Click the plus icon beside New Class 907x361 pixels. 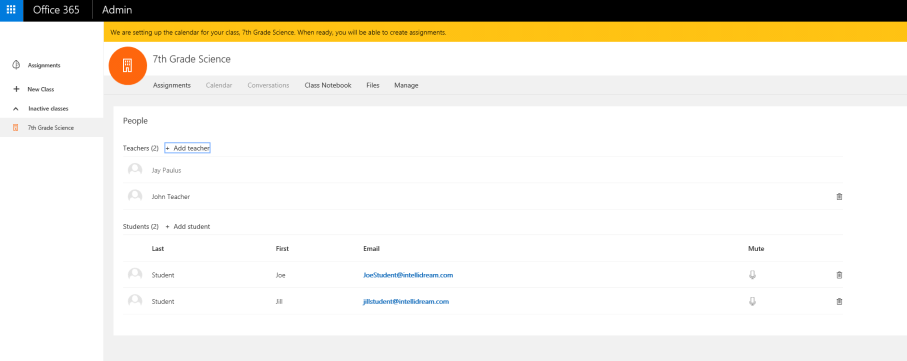(16, 90)
